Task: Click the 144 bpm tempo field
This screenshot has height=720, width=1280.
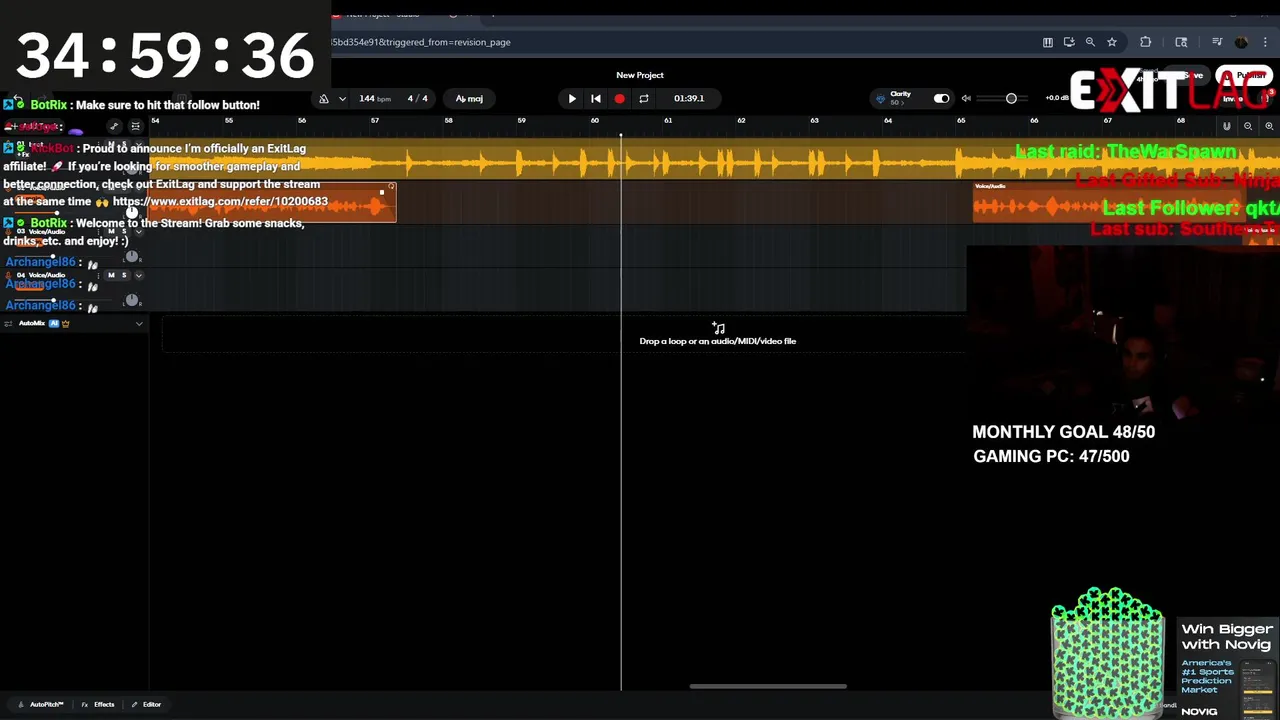Action: (375, 99)
